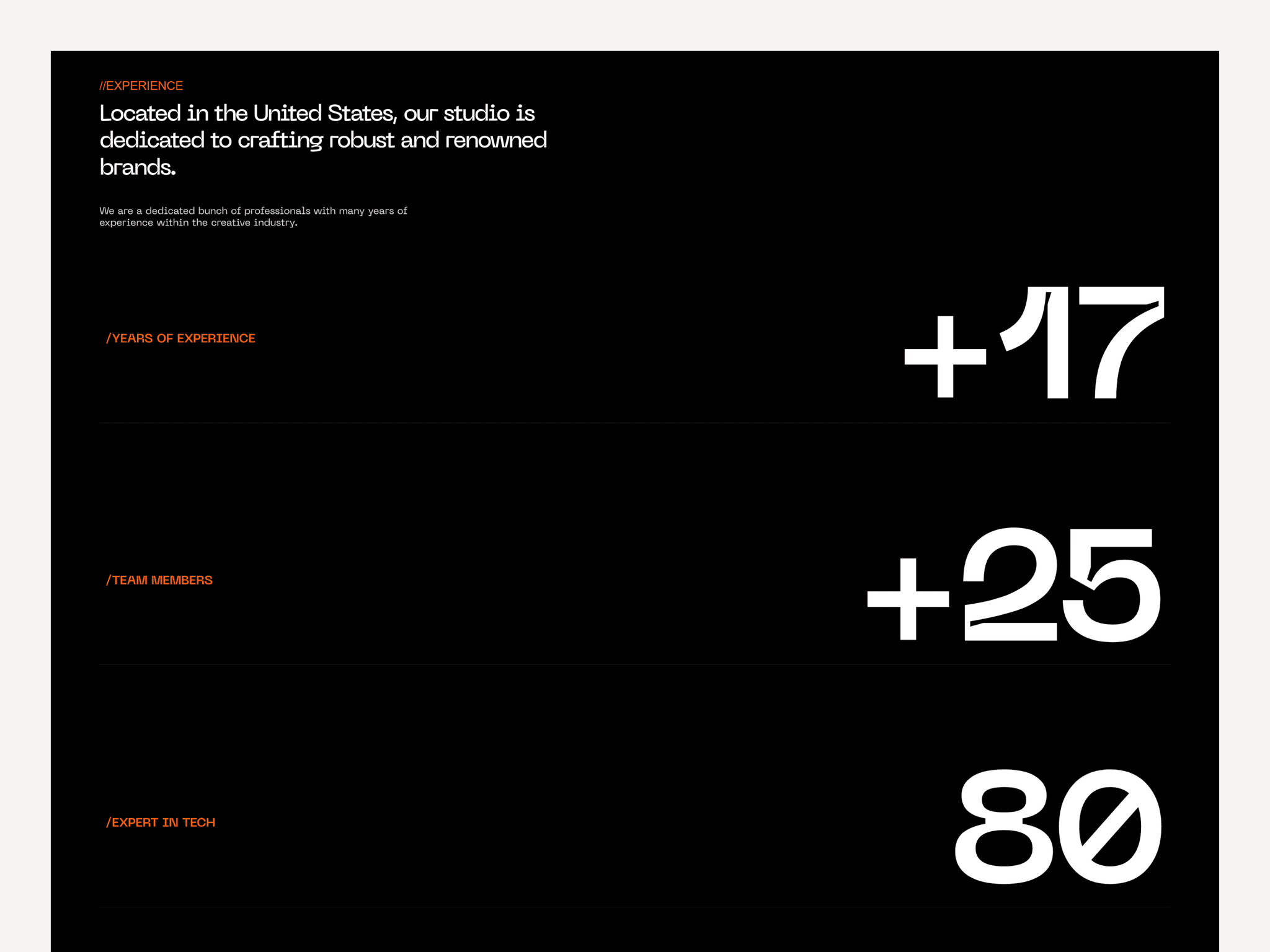The height and width of the screenshot is (952, 1270).
Task: Click the digit 8 in 80
Action: click(1004, 826)
